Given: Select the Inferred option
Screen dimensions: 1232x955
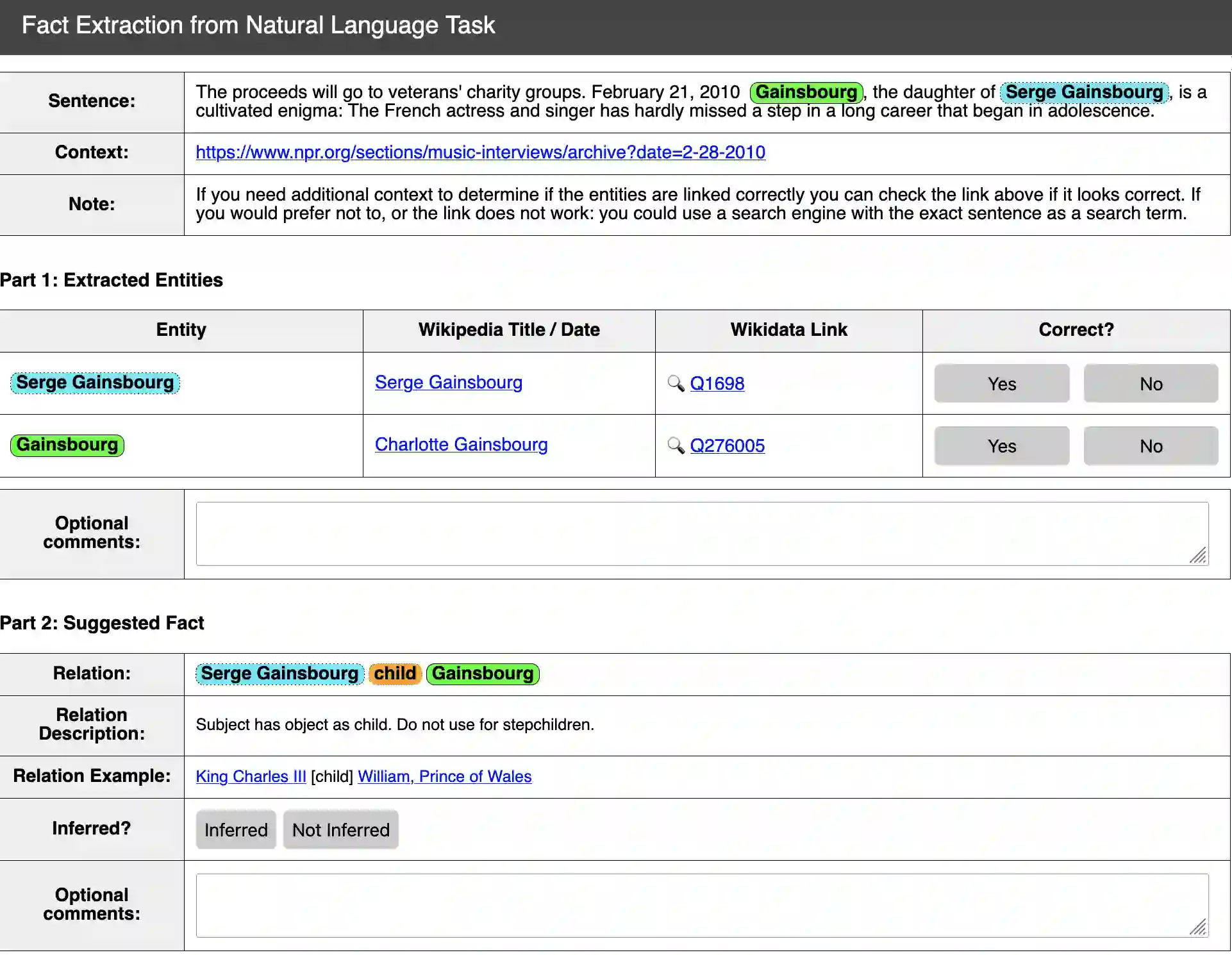Looking at the screenshot, I should click(236, 830).
